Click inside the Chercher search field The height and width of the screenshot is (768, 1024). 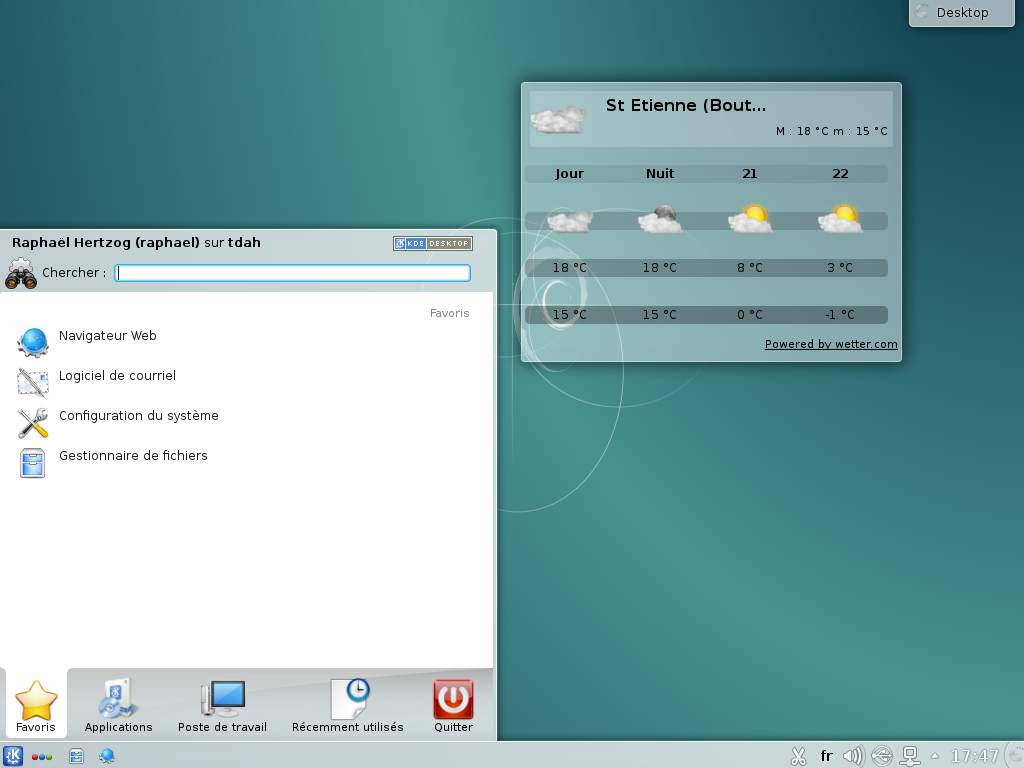(x=292, y=273)
